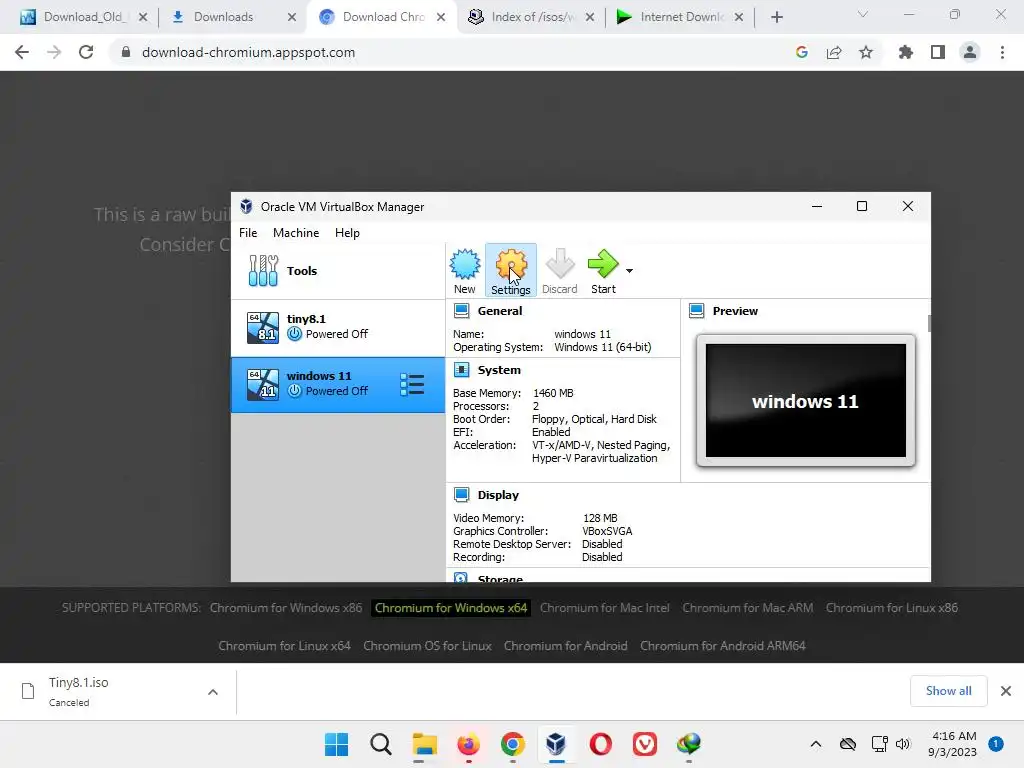The width and height of the screenshot is (1024, 768).
Task: Open File Explorer from the taskbar
Action: click(424, 744)
